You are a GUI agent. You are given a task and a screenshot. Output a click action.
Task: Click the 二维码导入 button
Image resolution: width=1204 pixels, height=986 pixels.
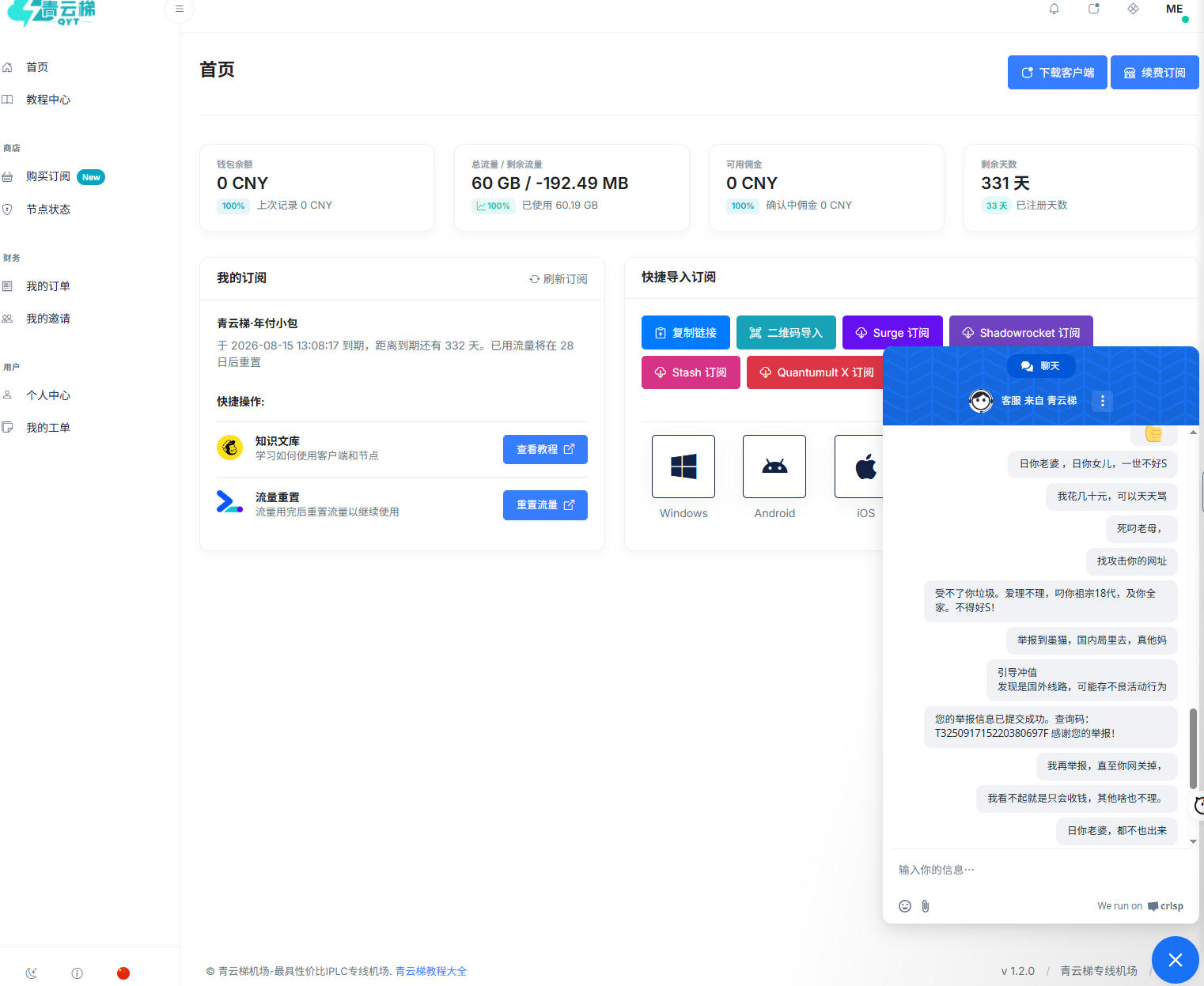coord(786,333)
